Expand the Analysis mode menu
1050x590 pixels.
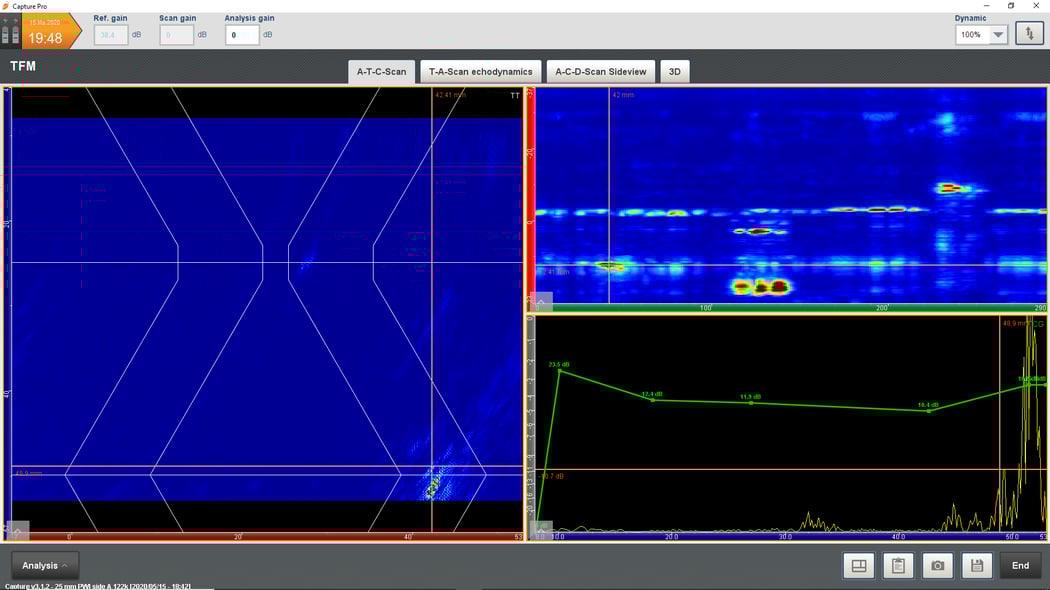coord(44,564)
